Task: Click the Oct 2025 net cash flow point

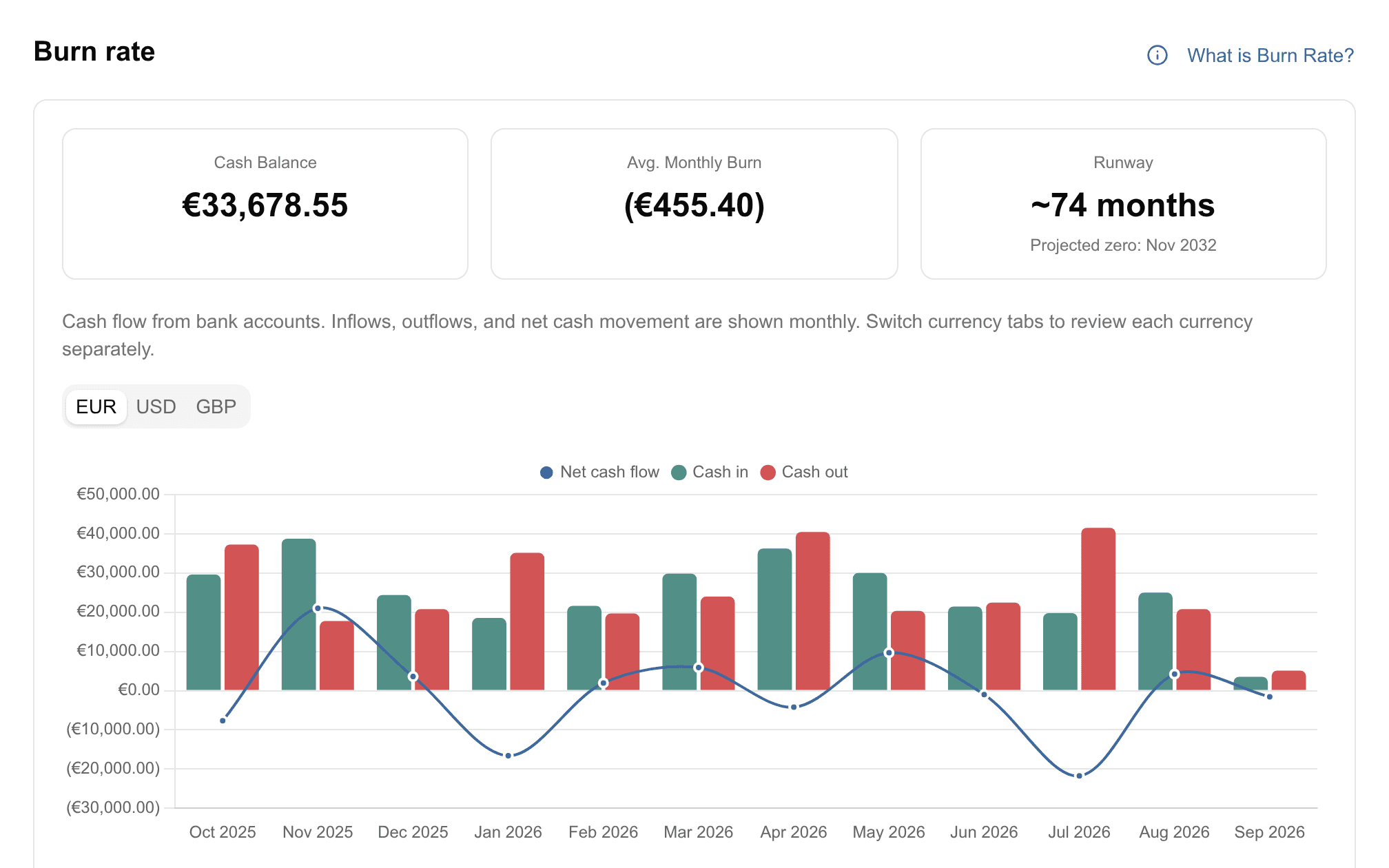Action: point(223,721)
